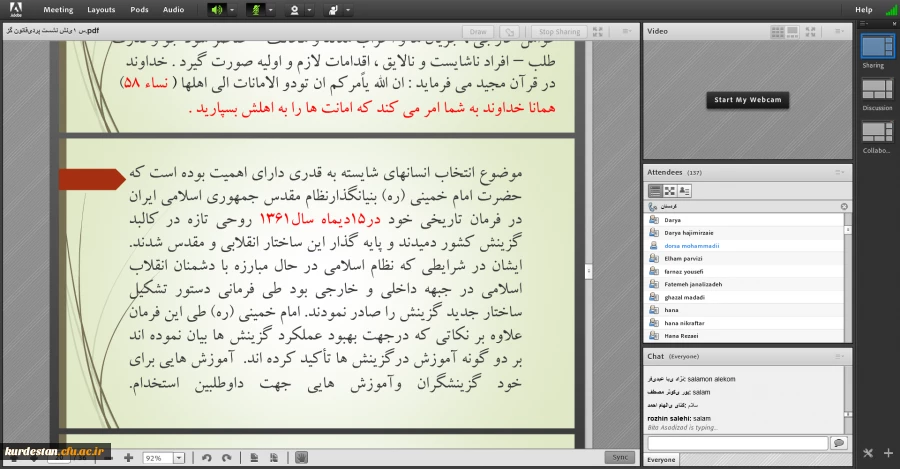The image size is (900, 469).
Task: Select the hand pan tool
Action: 303,457
